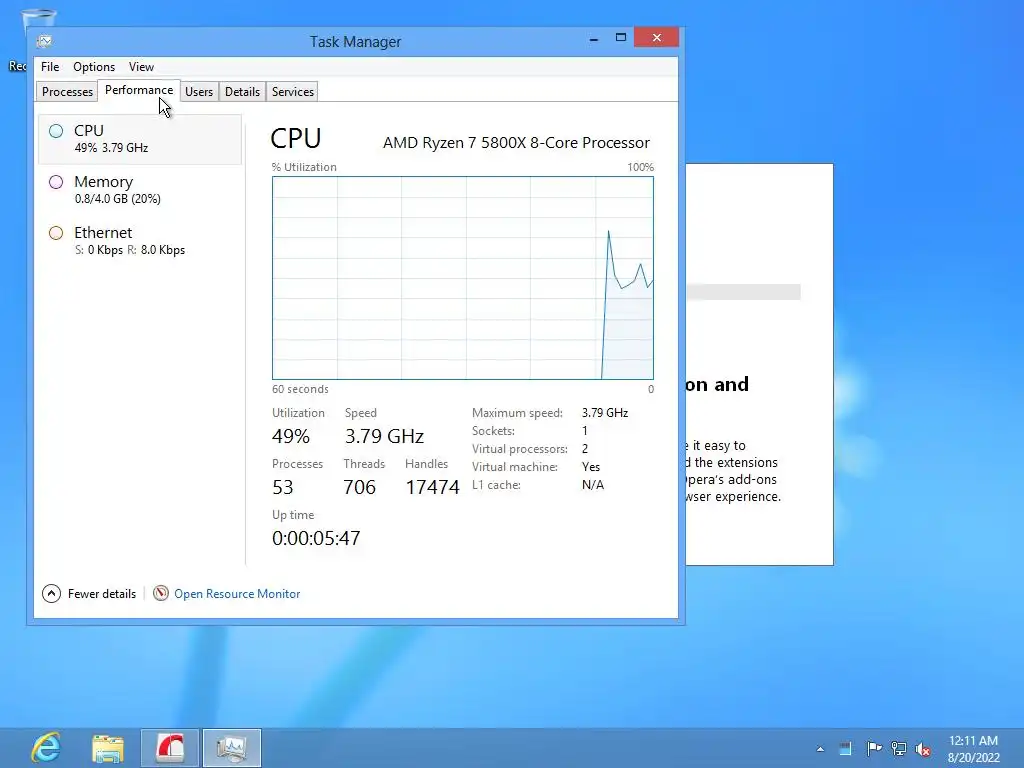
Task: Click the Resource Monitor gauge icon
Action: click(161, 593)
